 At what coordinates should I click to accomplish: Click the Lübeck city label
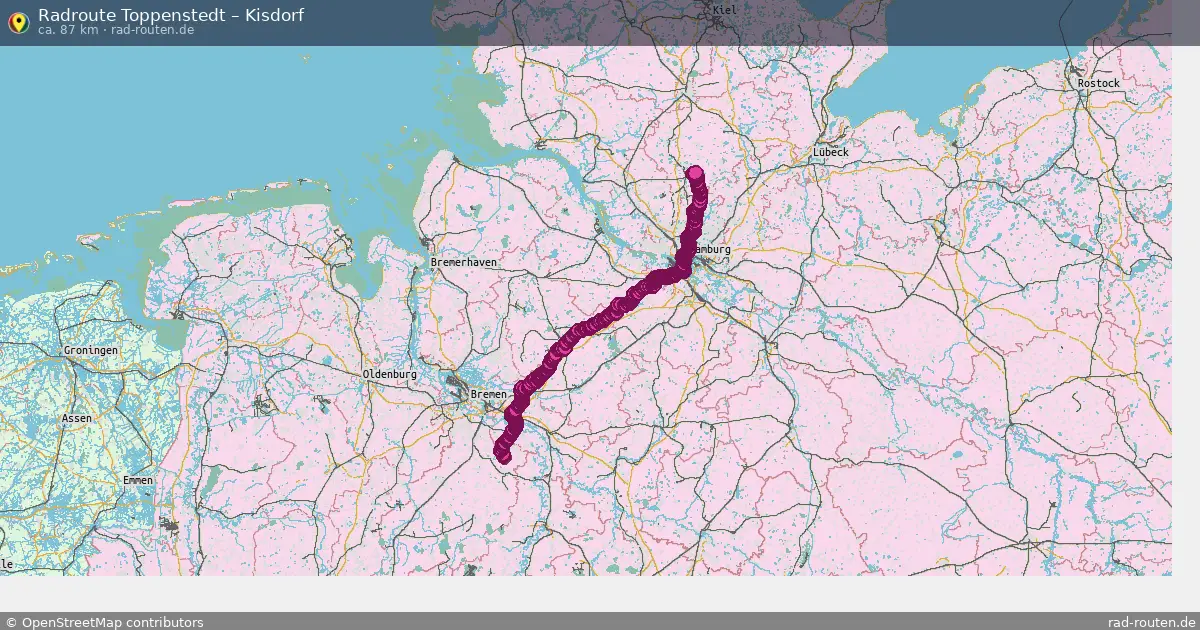[x=831, y=152]
